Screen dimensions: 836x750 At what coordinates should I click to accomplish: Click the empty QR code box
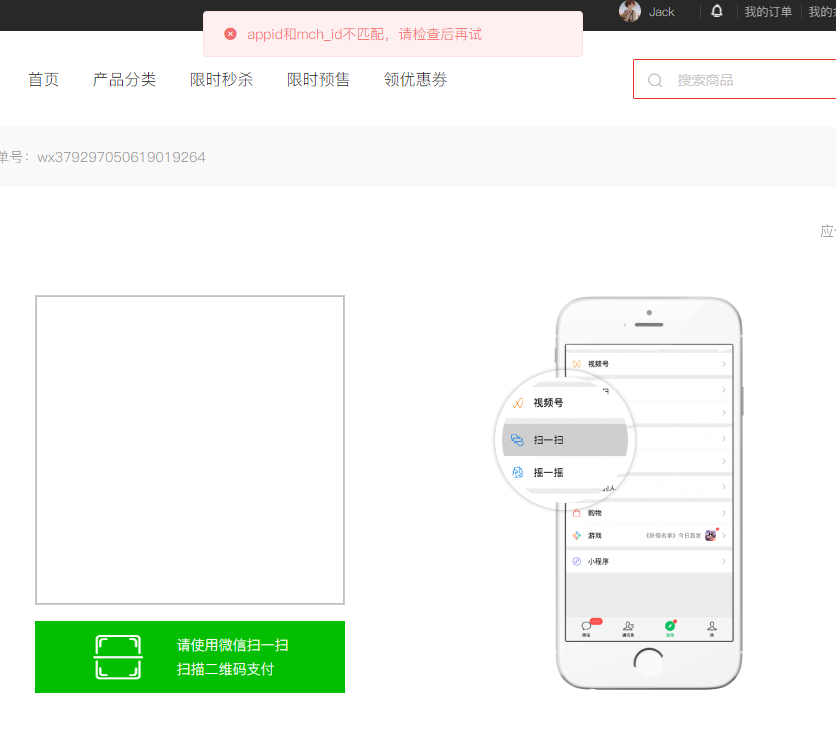click(190, 450)
